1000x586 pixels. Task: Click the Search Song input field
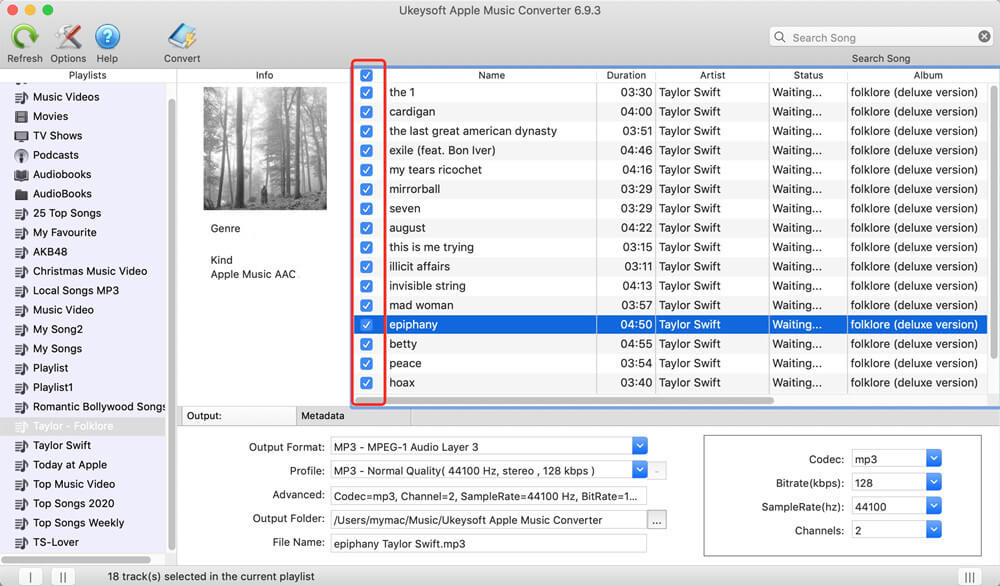[881, 37]
